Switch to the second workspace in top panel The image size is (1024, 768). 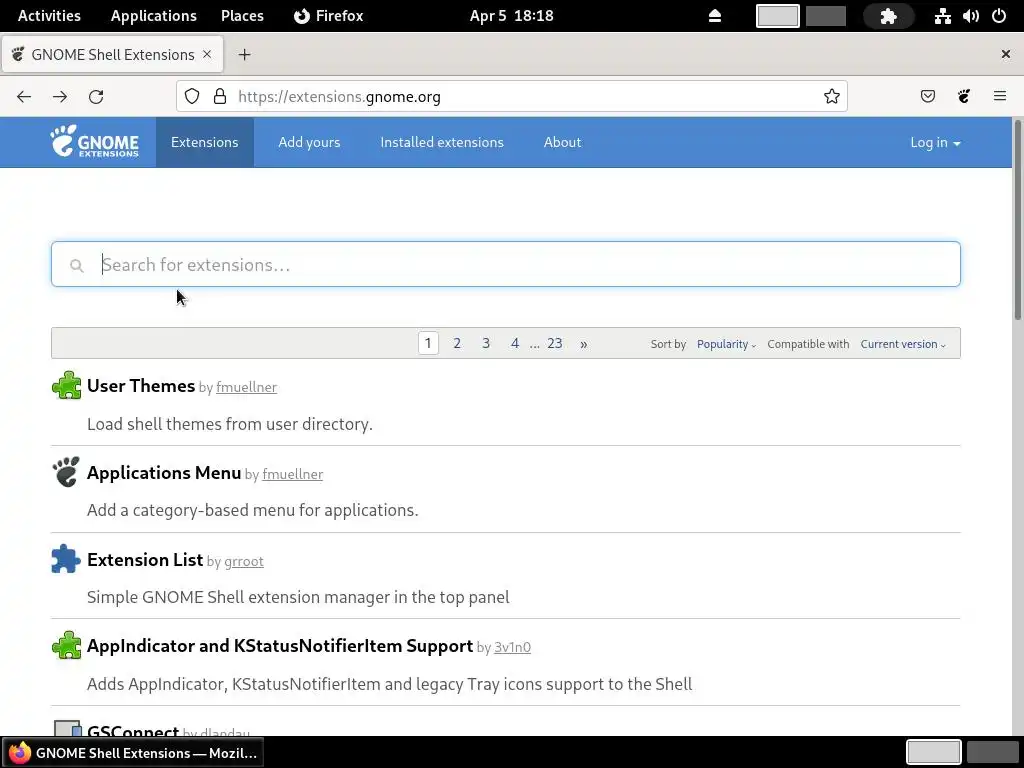pos(825,16)
